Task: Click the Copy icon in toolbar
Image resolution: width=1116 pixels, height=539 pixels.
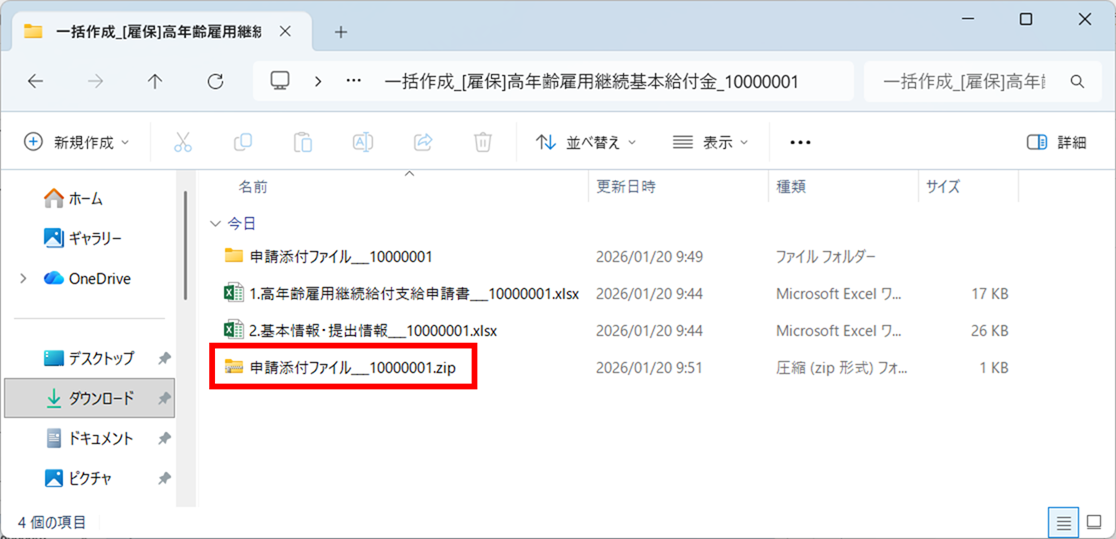Action: pos(243,142)
